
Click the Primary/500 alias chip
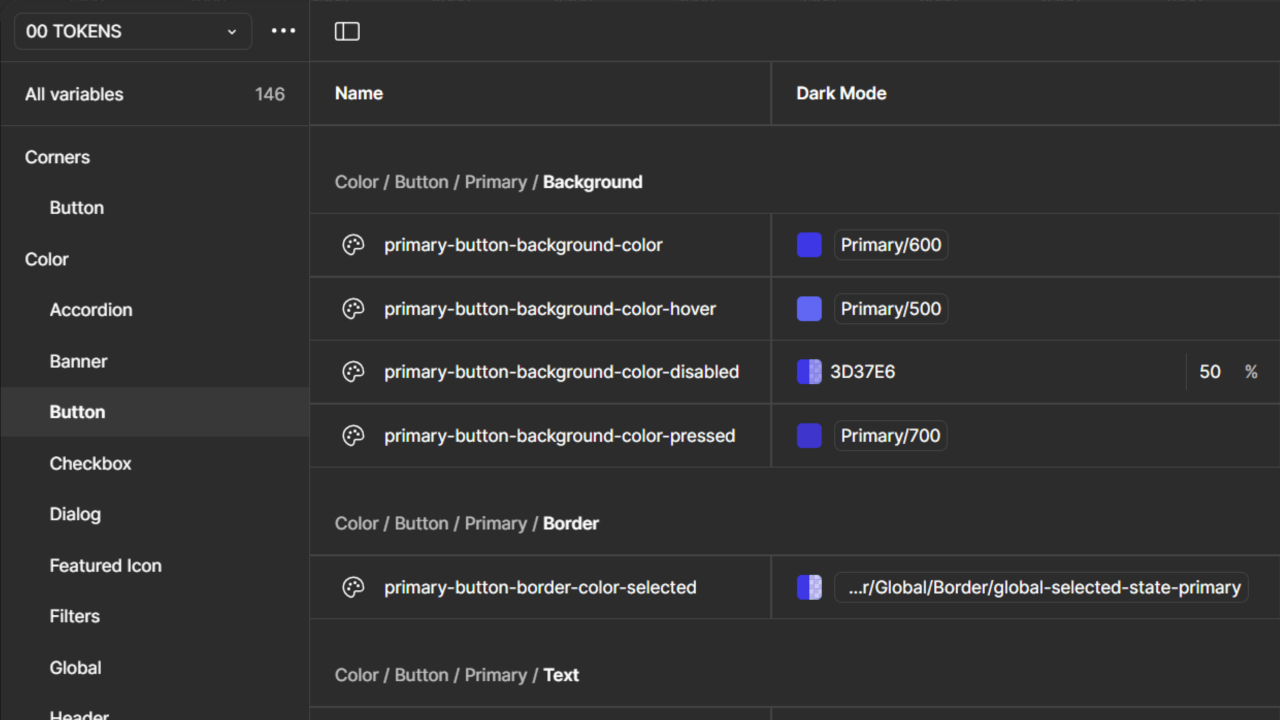(x=890, y=309)
